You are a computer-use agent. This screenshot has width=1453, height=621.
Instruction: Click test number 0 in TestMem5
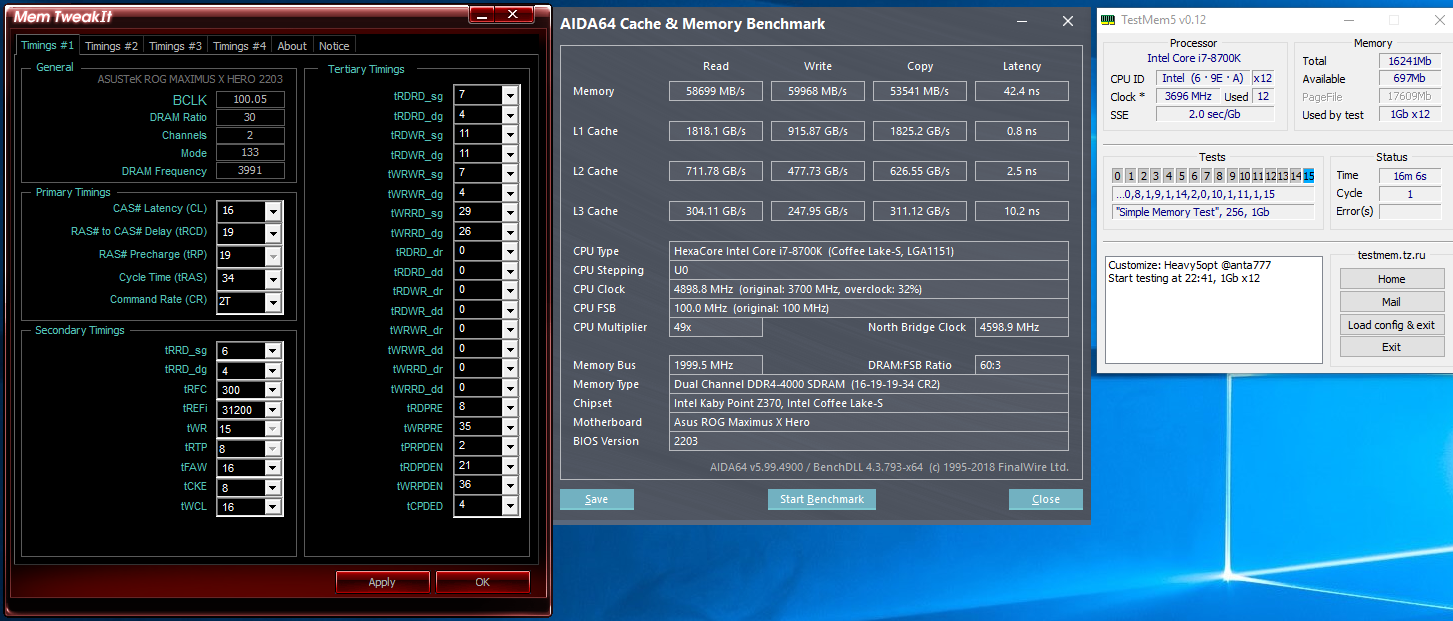click(1118, 176)
